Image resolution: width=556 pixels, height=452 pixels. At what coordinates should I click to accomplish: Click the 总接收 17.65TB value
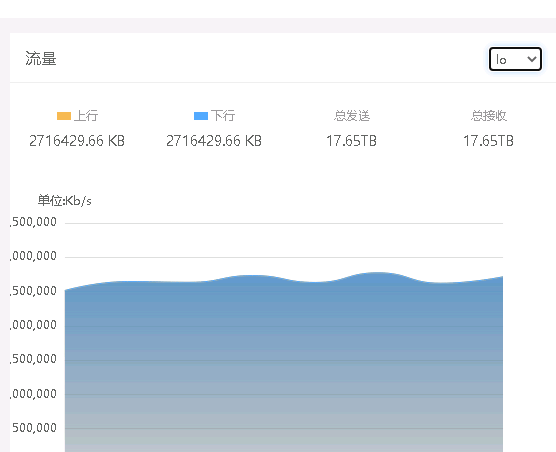click(488, 141)
